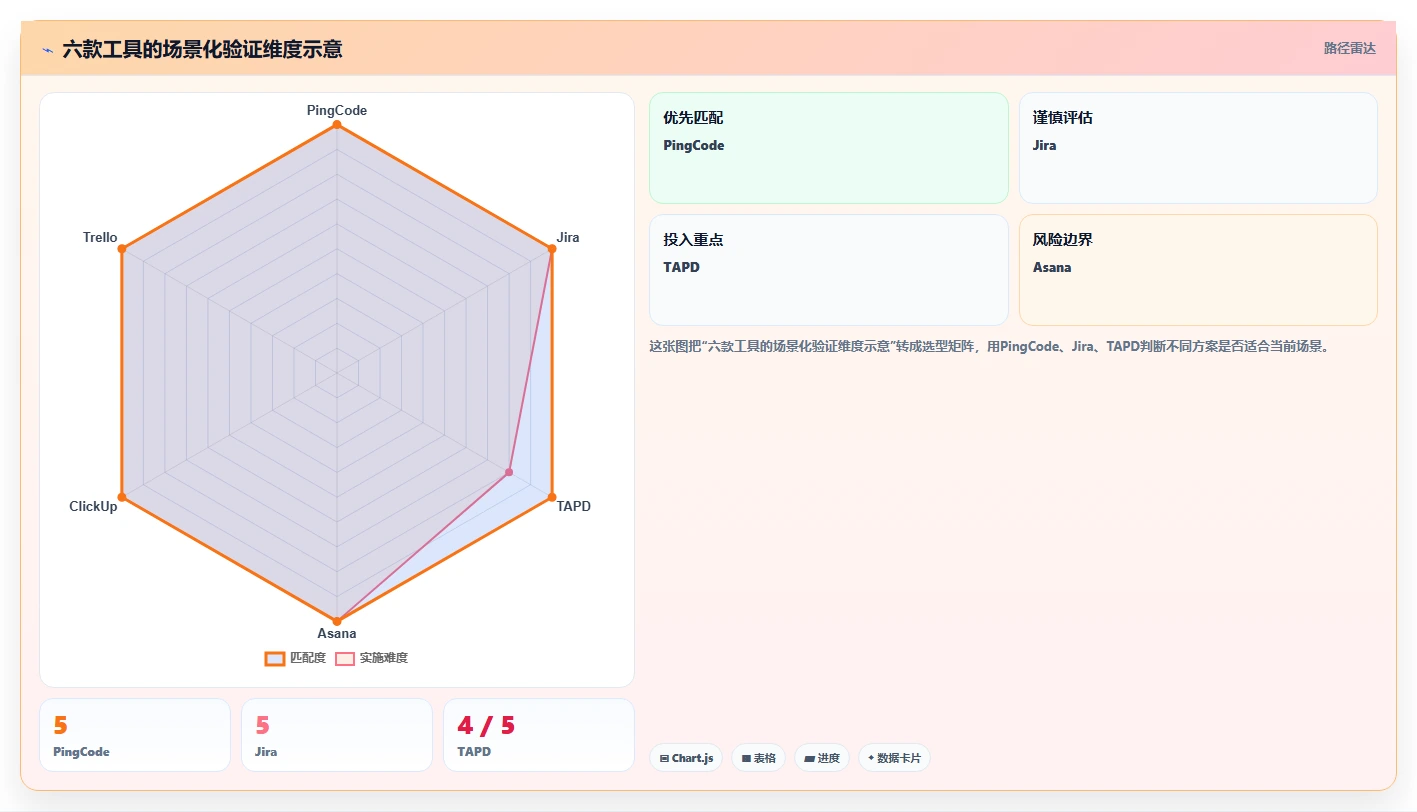Click the PingCode axis label on radar

[x=337, y=110]
